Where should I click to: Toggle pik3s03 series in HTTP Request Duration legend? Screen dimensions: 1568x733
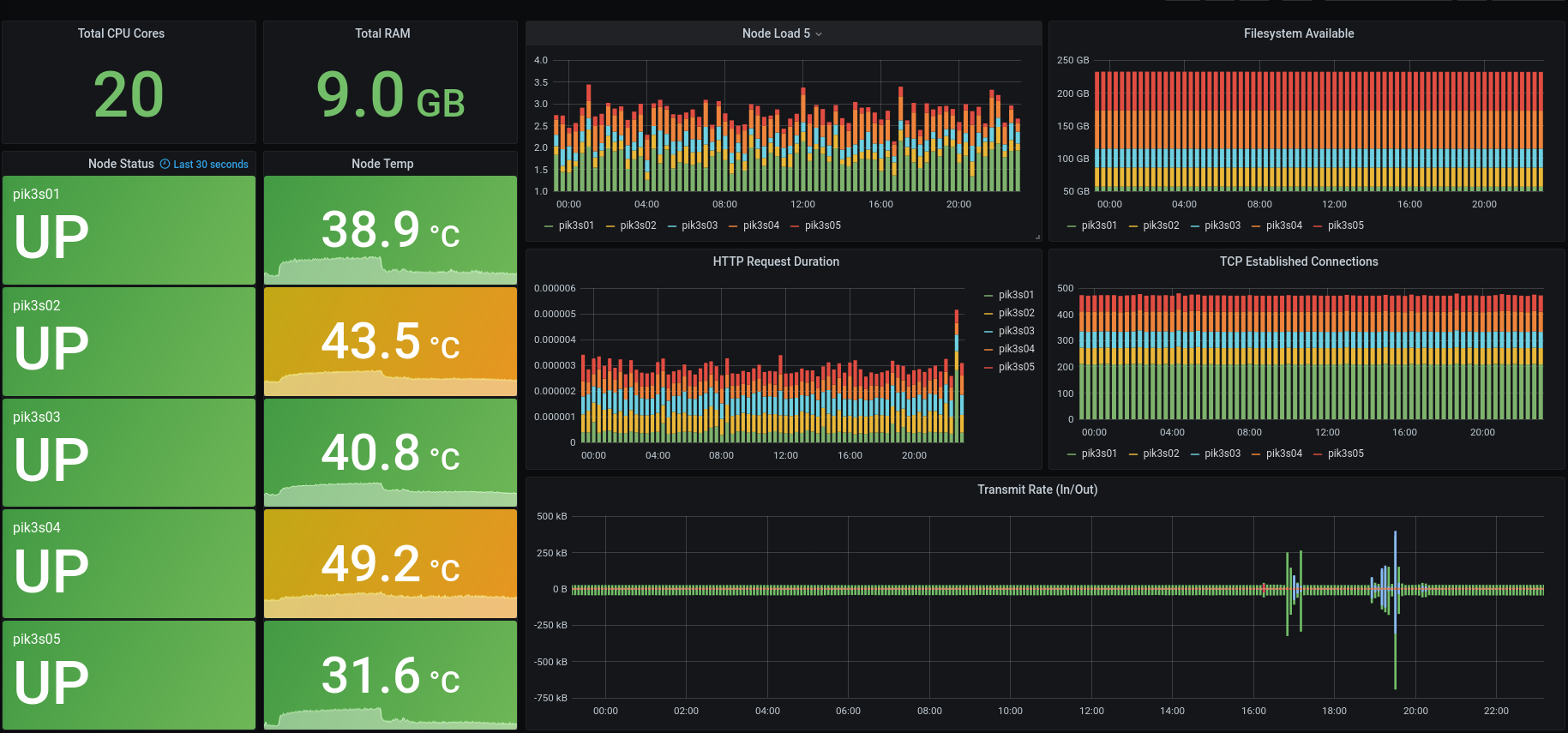coord(1016,331)
